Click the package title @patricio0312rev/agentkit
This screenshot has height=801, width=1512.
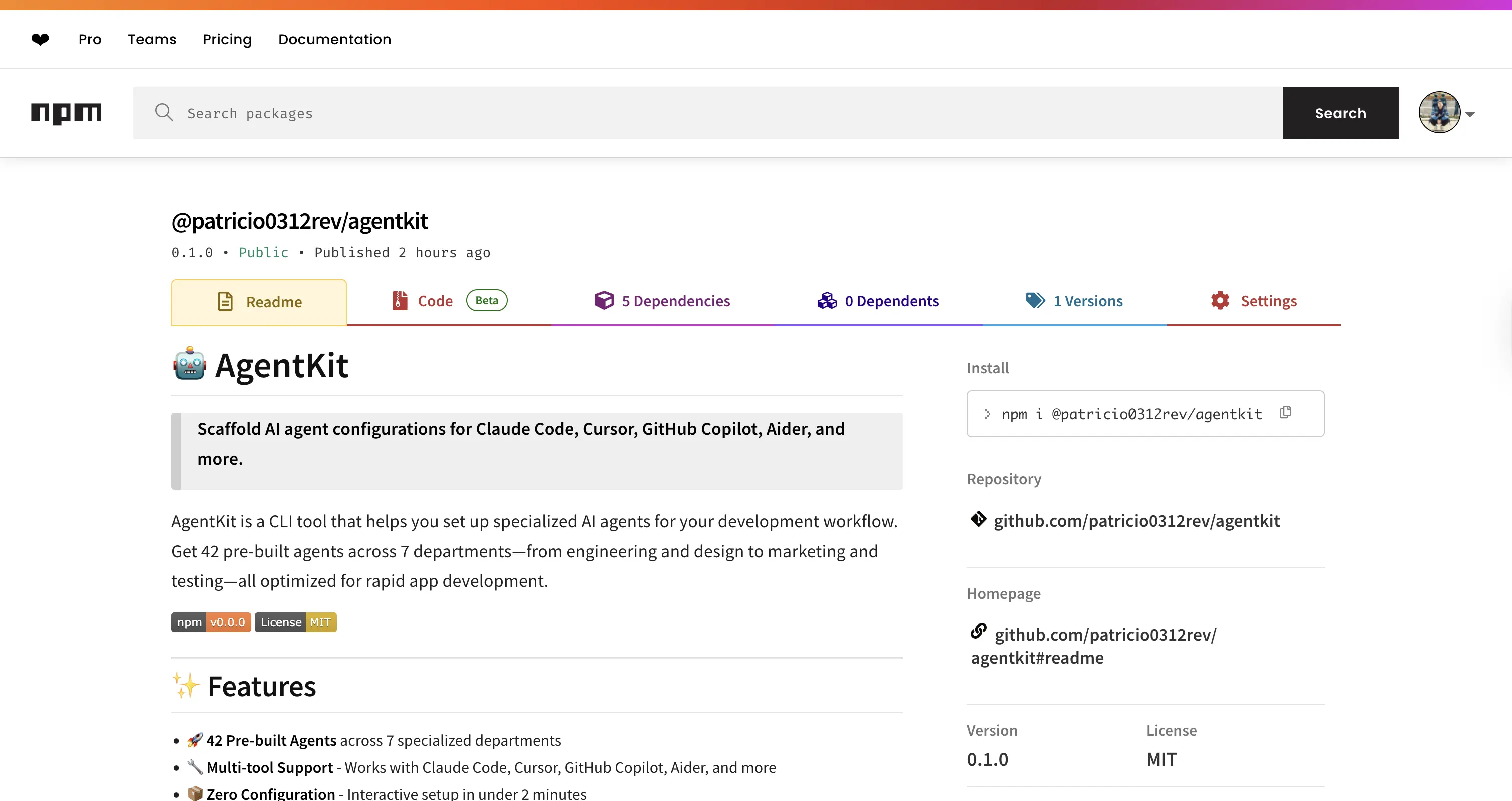coord(299,221)
